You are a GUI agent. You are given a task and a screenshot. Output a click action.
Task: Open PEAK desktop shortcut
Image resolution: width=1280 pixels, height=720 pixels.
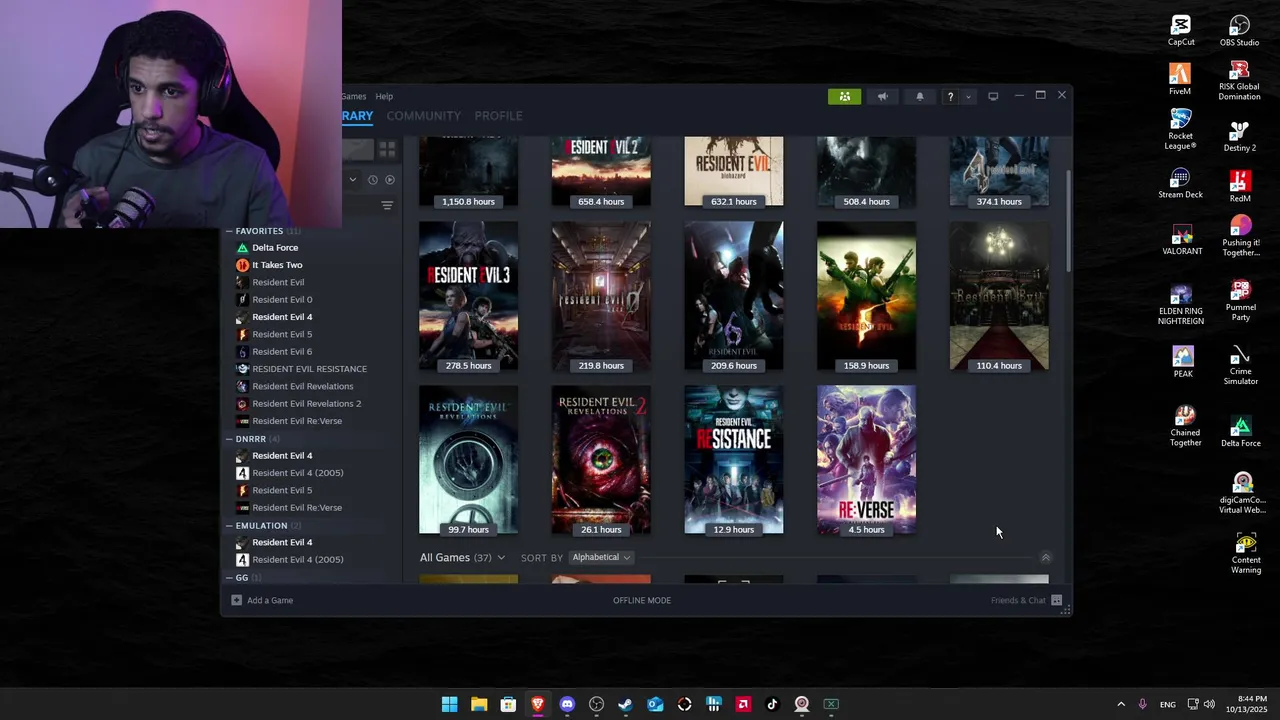1183,362
